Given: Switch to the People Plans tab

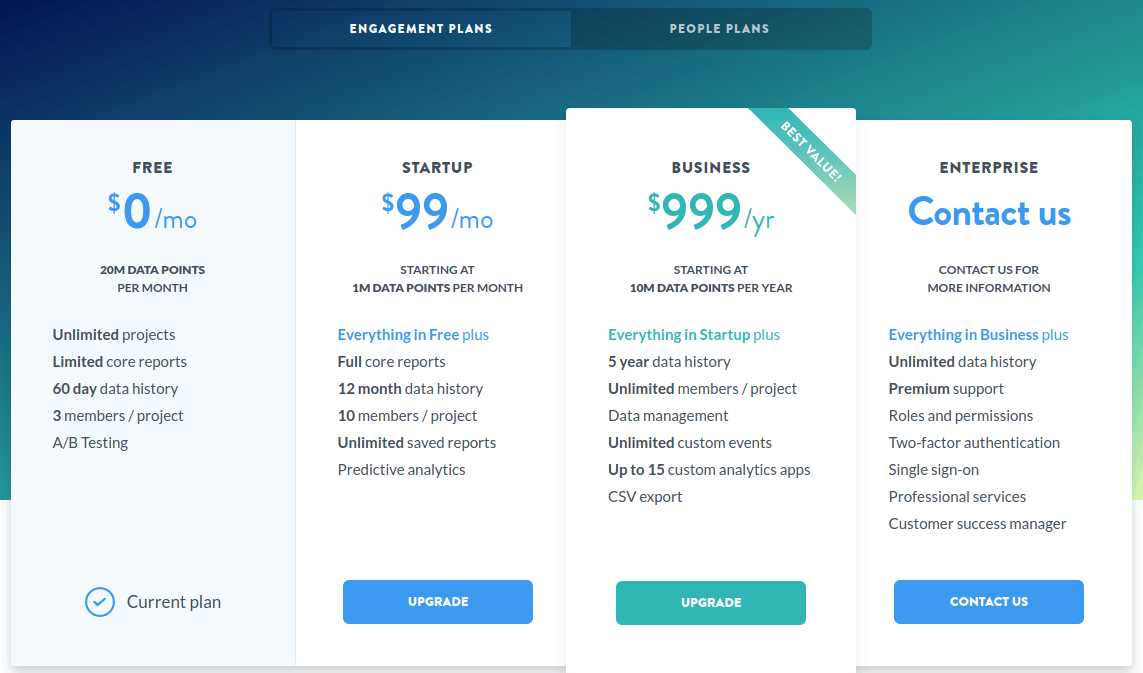Looking at the screenshot, I should tap(719, 29).
